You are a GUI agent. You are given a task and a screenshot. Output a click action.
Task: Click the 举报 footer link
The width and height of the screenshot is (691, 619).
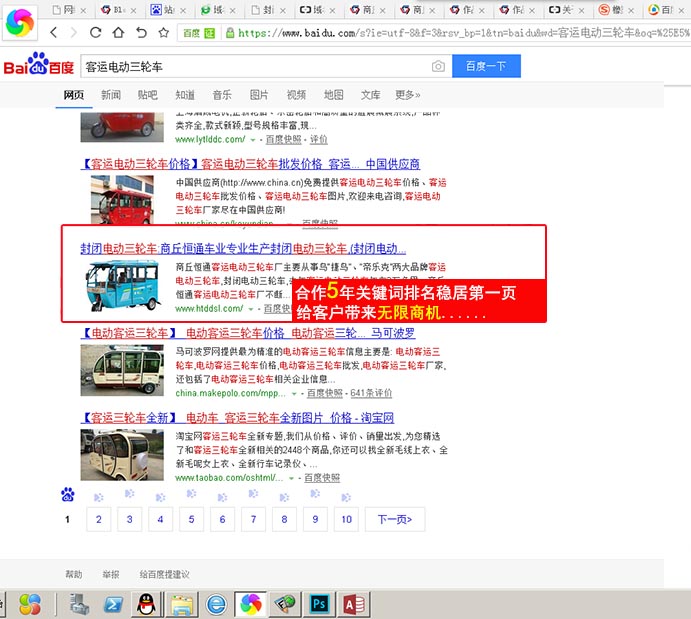point(111,574)
